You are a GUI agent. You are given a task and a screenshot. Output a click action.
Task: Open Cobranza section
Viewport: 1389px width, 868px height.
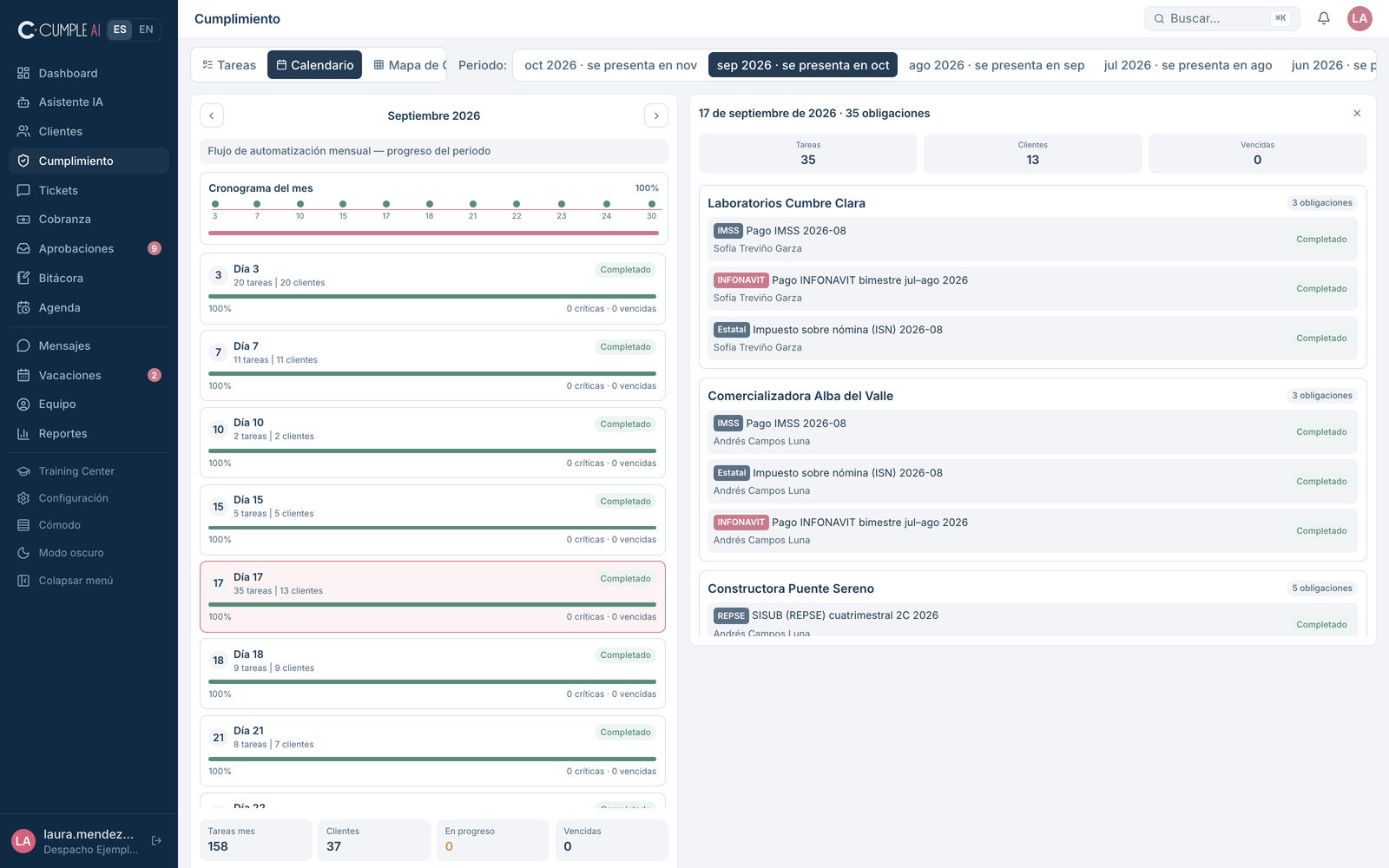tap(89, 220)
